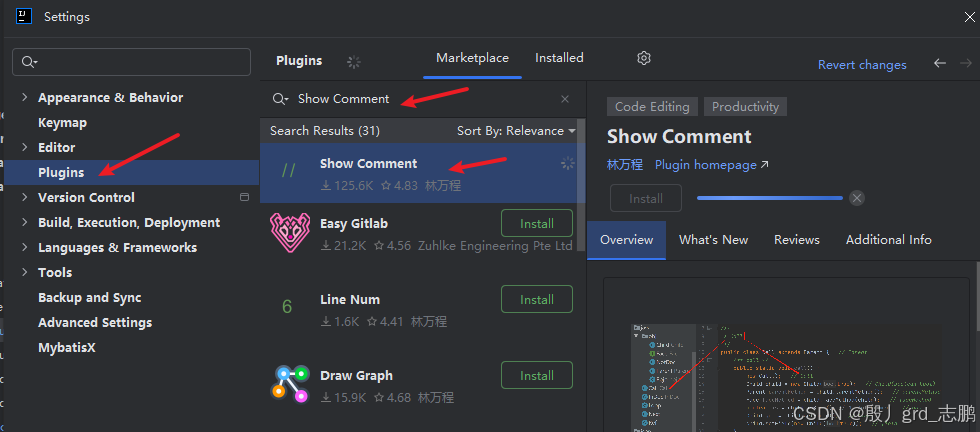Open the Additional Info tab

(x=889, y=240)
